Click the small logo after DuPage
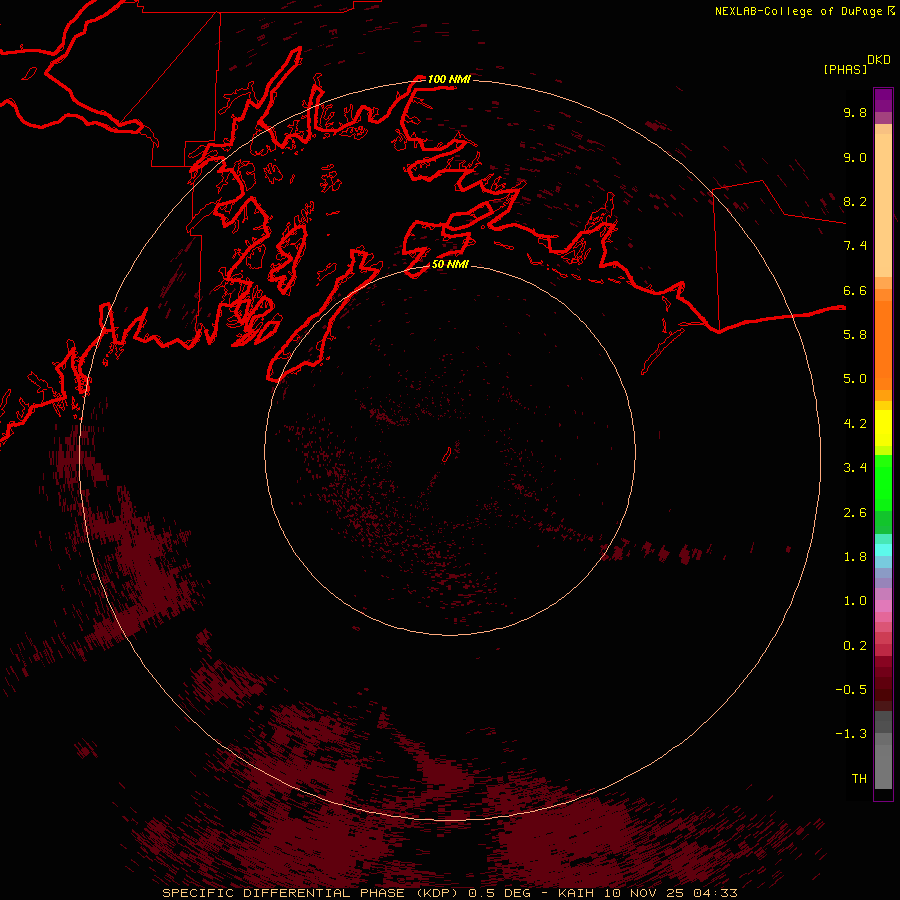The width and height of the screenshot is (900, 900). (891, 11)
